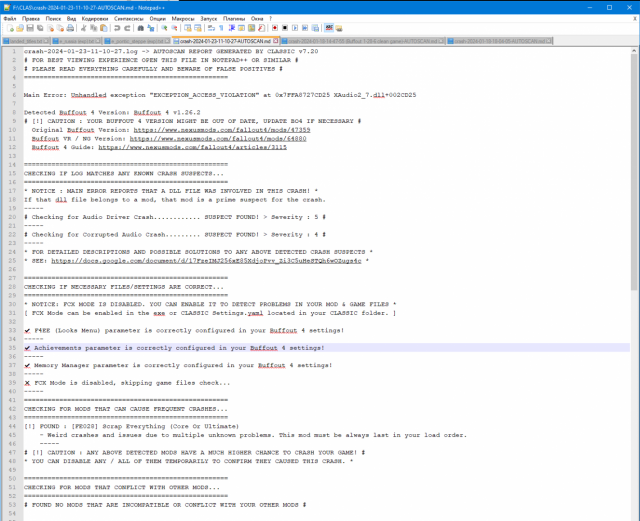Stop macro recording with the black square icon
640x521 pixels.
pyautogui.click(x=285, y=28)
